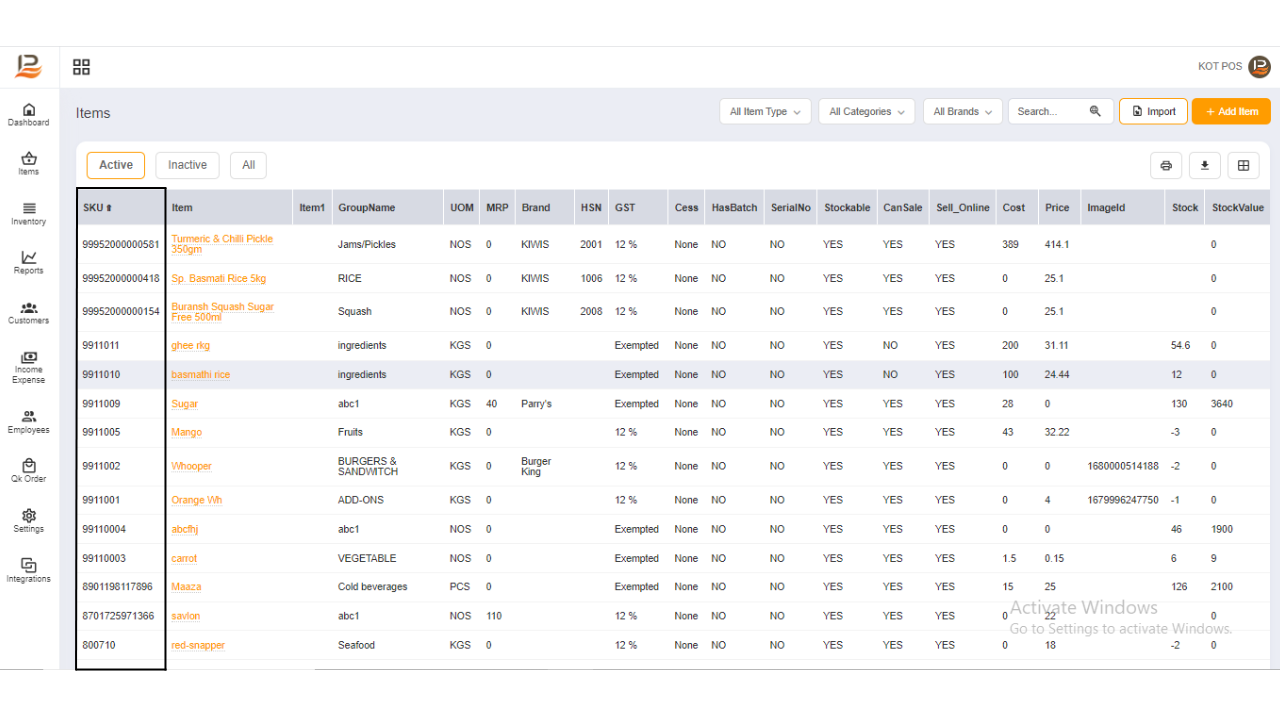1280x720 pixels.
Task: Open the All Brands dropdown
Action: point(961,111)
